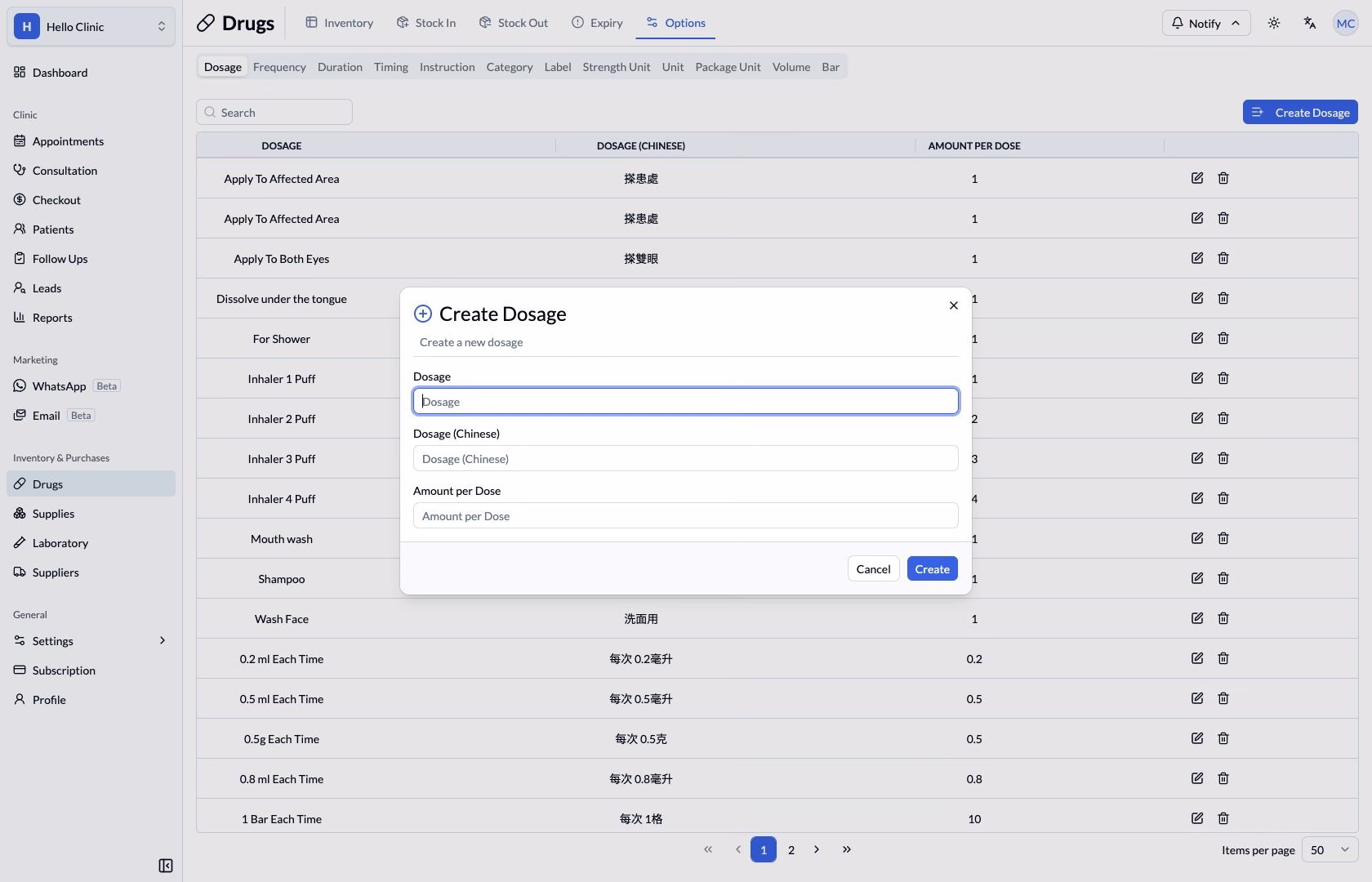
Task: Delete the Apply To Both Eyes row
Action: point(1223,258)
